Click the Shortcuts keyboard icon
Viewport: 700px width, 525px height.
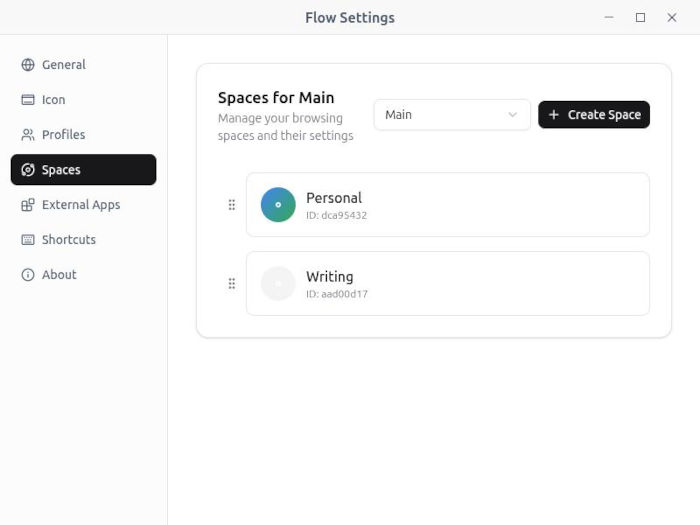click(28, 240)
